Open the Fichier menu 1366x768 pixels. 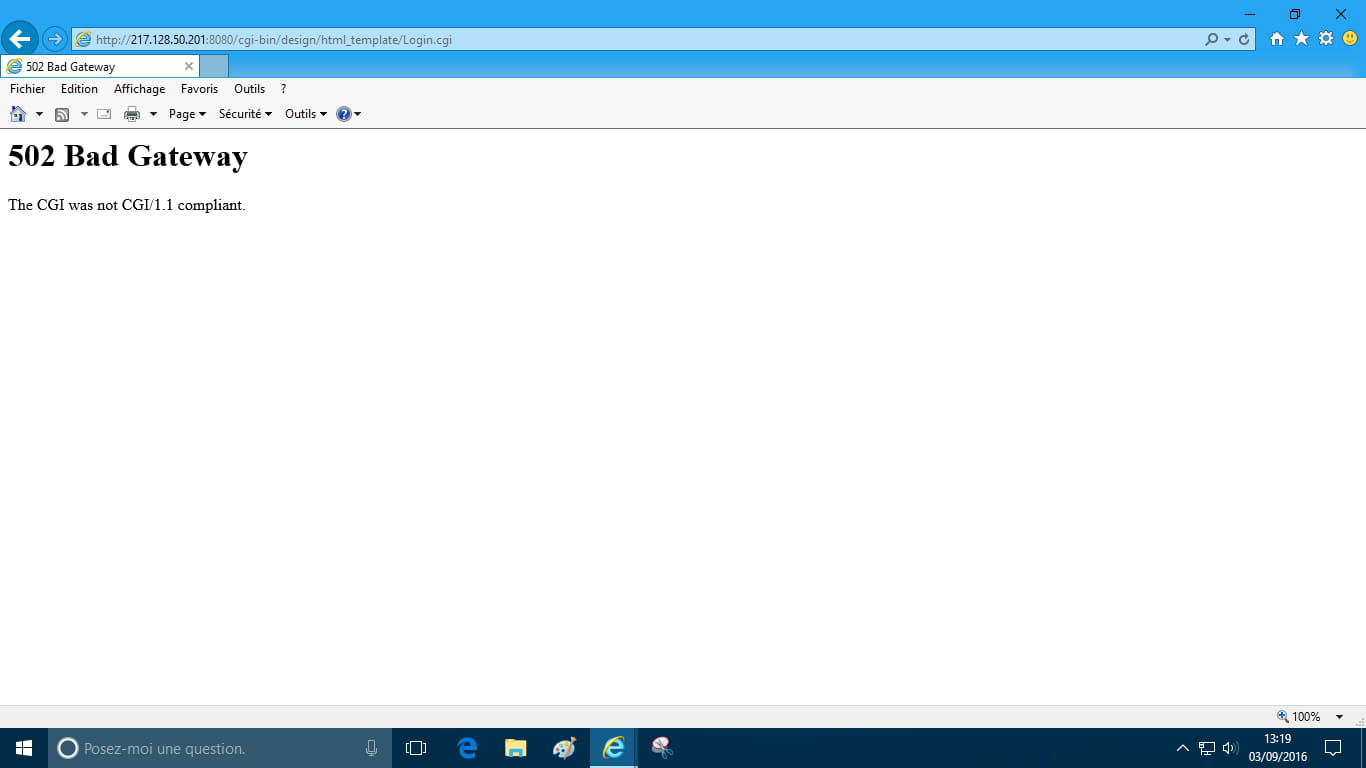(x=28, y=89)
